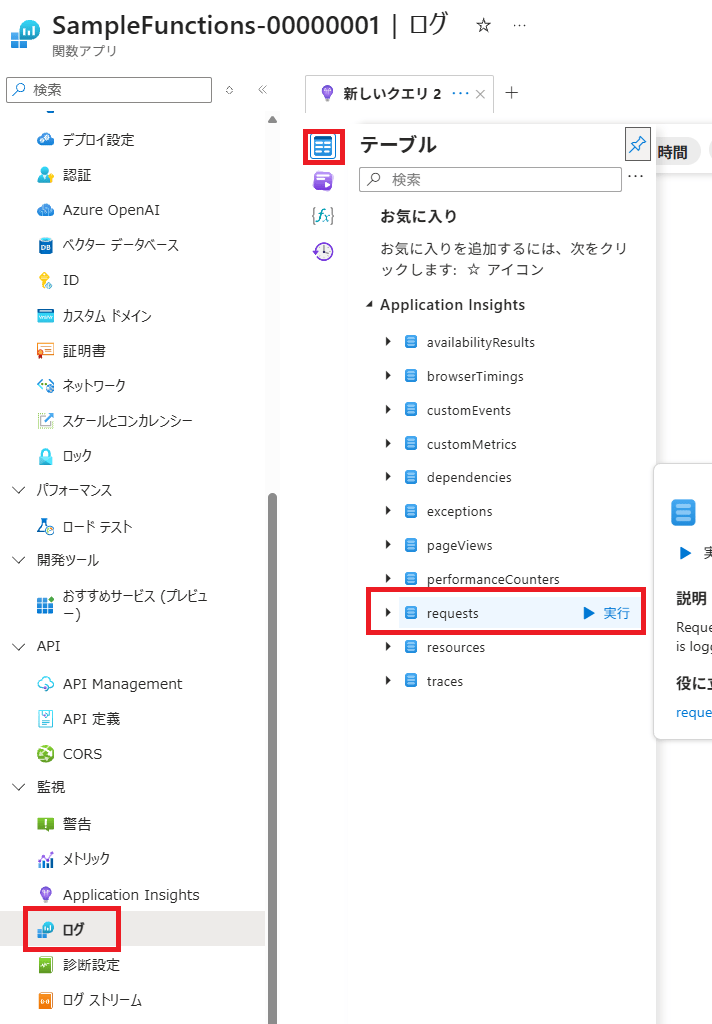712x1024 pixels.
Task: Select the traces table
Action: [444, 681]
